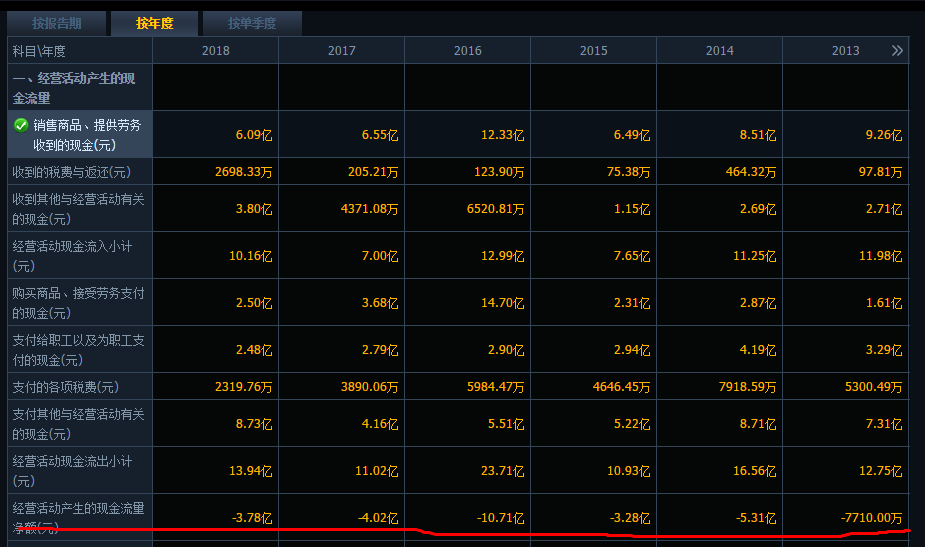Click the 2016 year column header
The image size is (925, 547).
point(467,51)
